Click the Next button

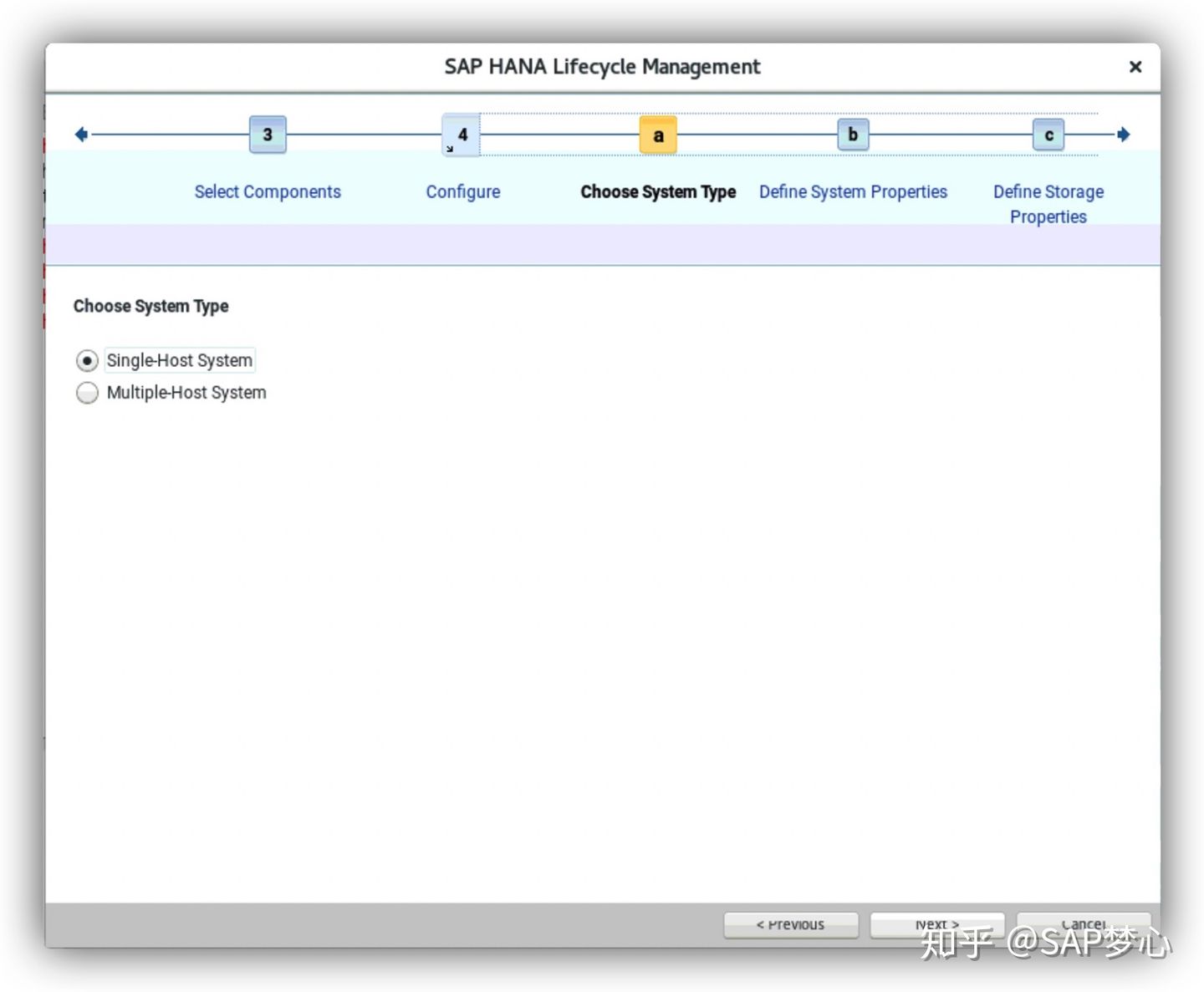click(937, 924)
